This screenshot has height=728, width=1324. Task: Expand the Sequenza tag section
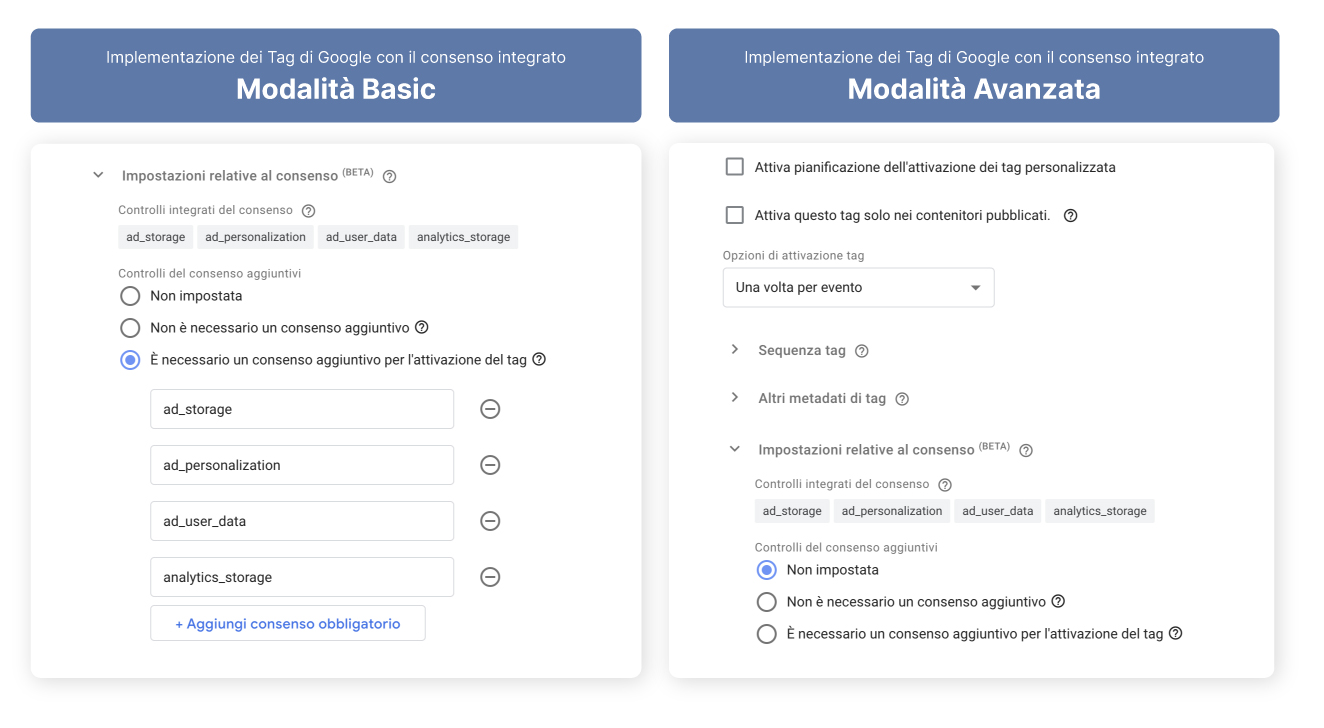(735, 350)
